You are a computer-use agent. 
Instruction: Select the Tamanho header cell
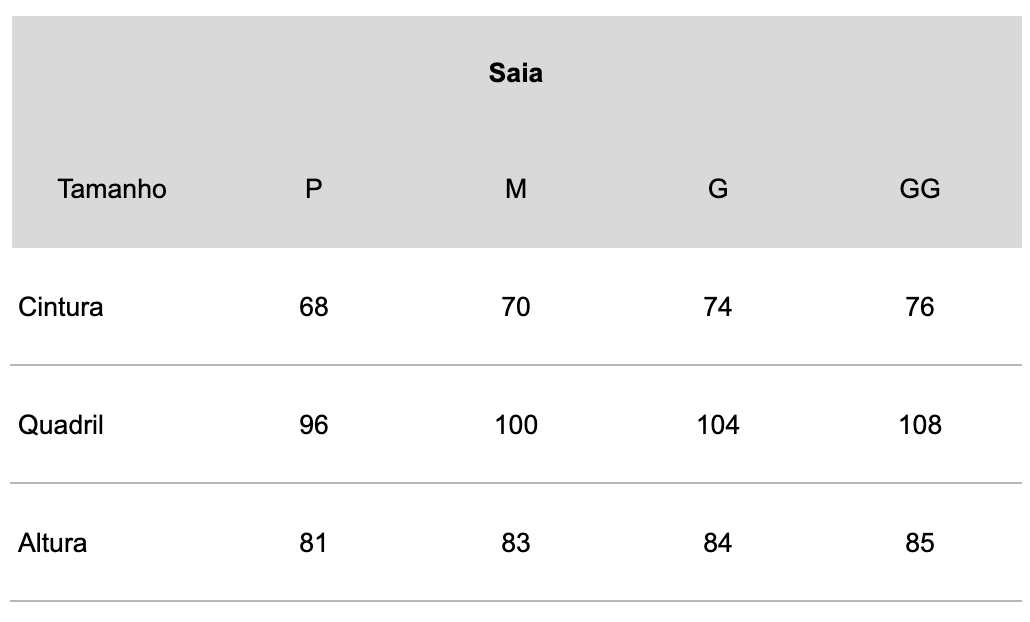112,189
